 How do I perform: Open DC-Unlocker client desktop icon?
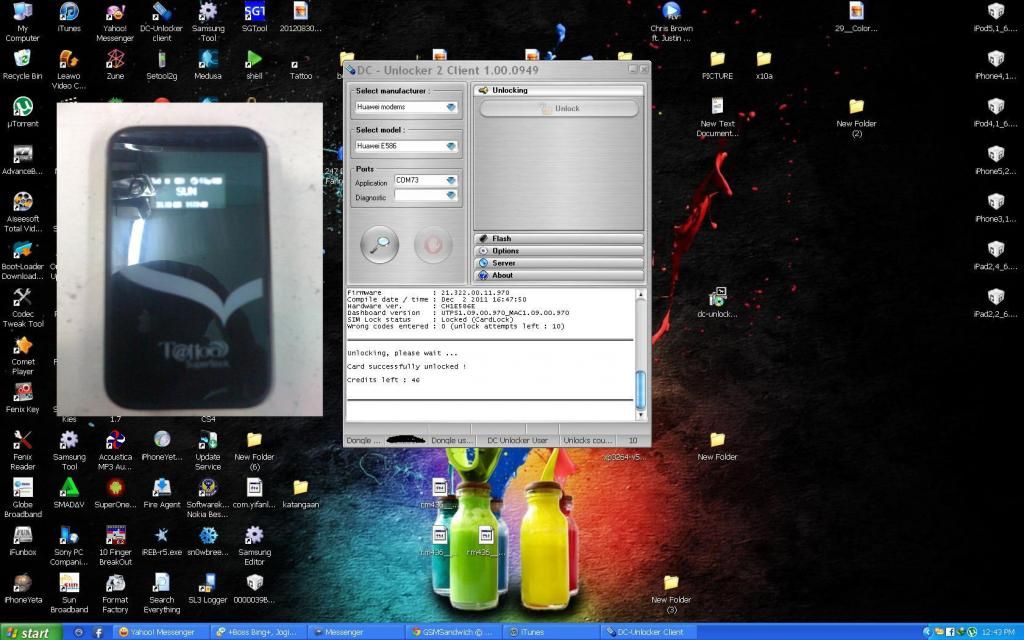[161, 22]
